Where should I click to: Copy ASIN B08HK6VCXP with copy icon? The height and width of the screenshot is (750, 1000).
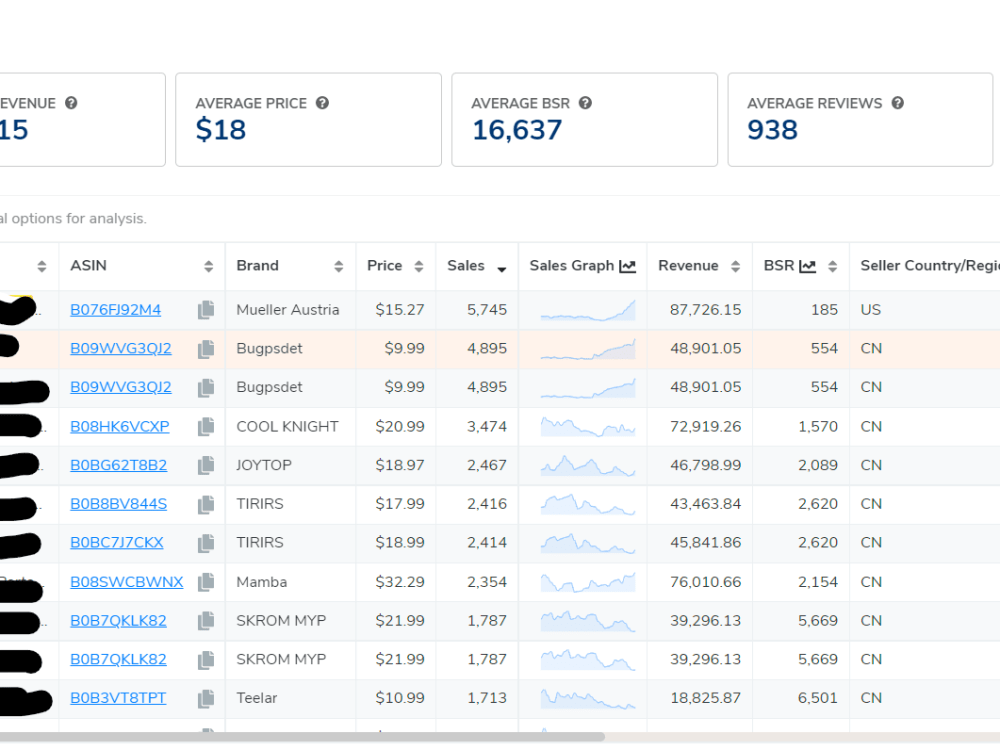[206, 427]
